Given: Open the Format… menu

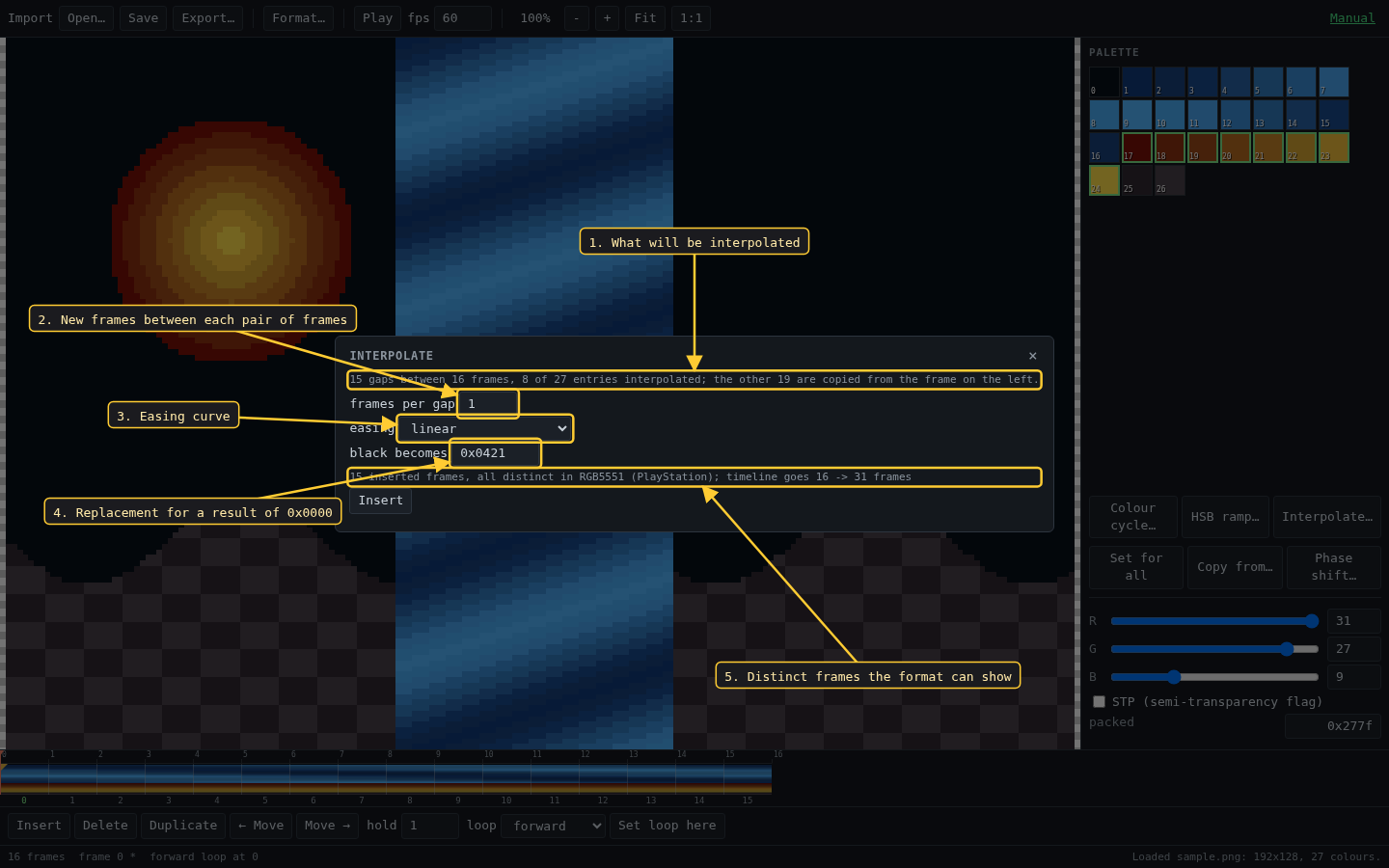Looking at the screenshot, I should (299, 18).
